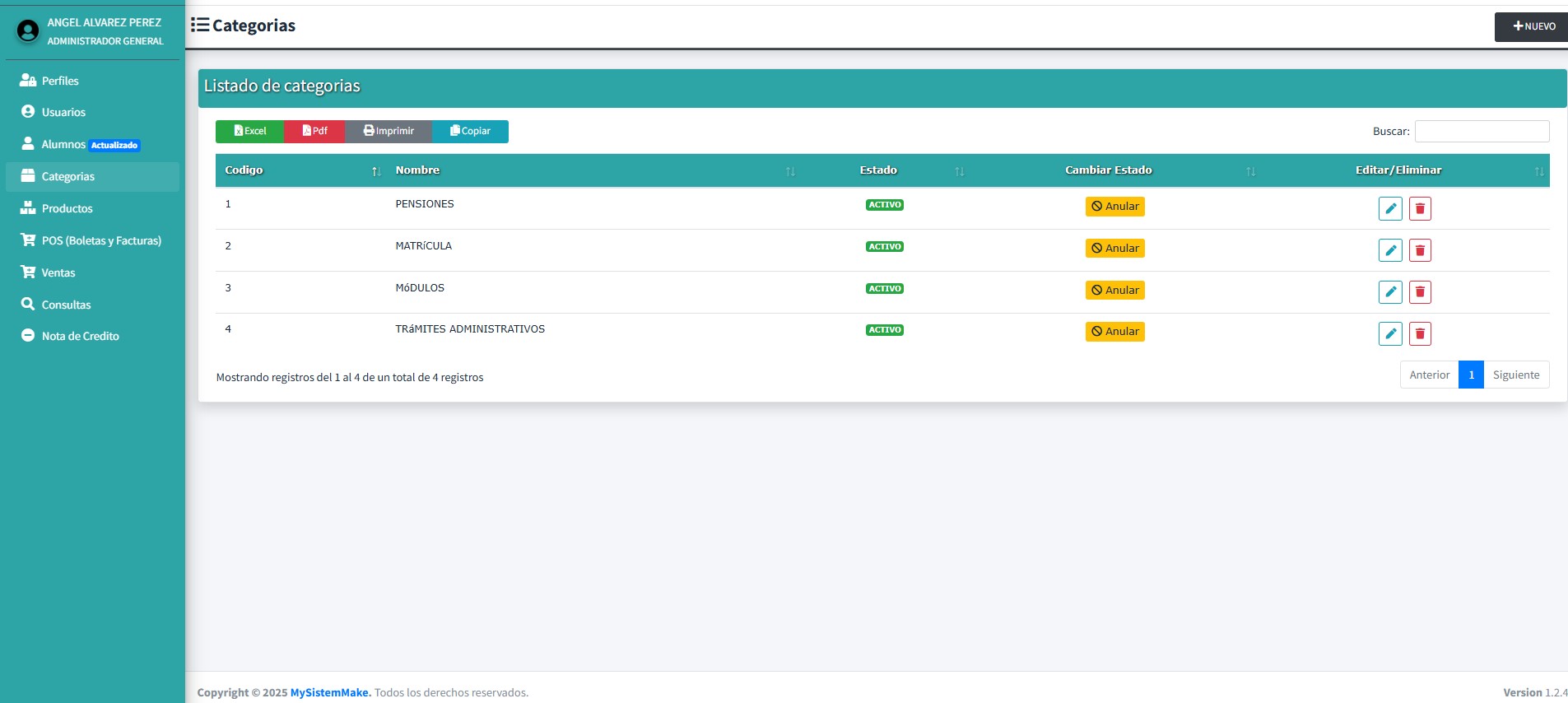Delete the TRáMITES ADMINISTRATIVOS category
The image size is (1568, 703).
[1420, 333]
